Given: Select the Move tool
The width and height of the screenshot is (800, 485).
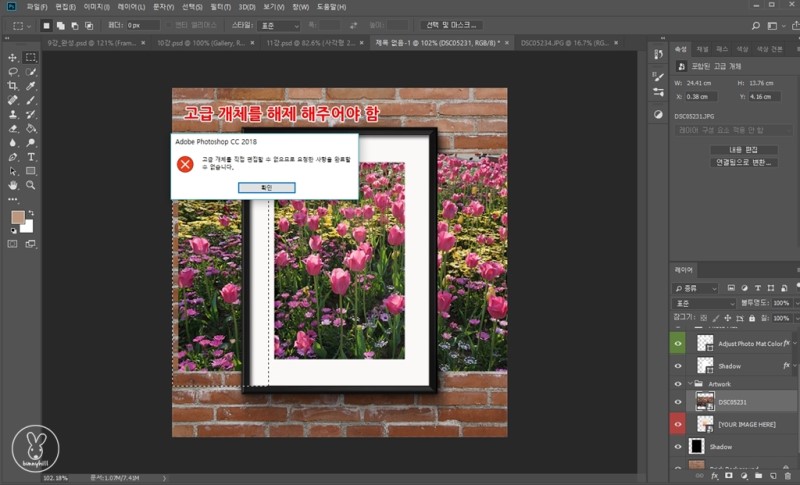Looking at the screenshot, I should [13, 58].
